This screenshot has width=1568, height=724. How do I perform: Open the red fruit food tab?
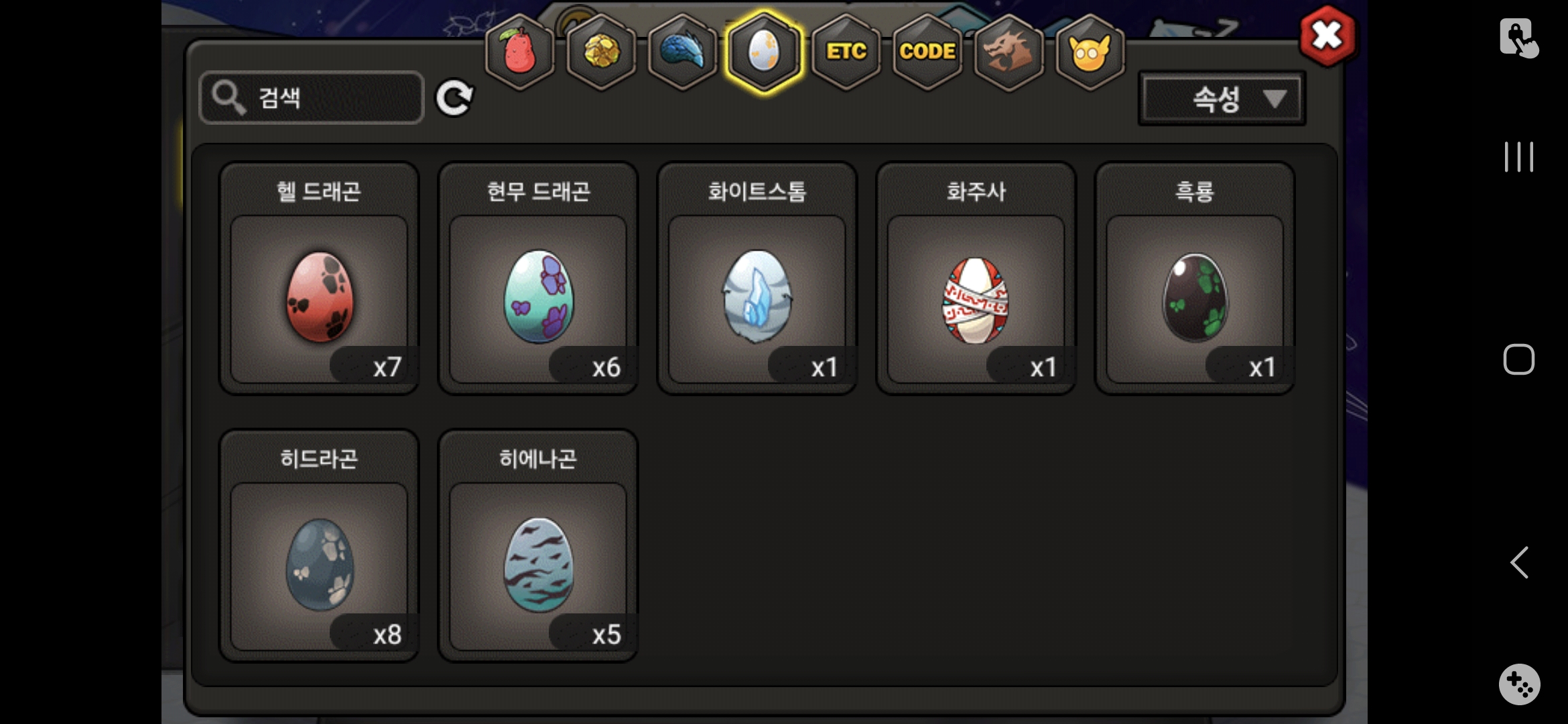point(519,51)
